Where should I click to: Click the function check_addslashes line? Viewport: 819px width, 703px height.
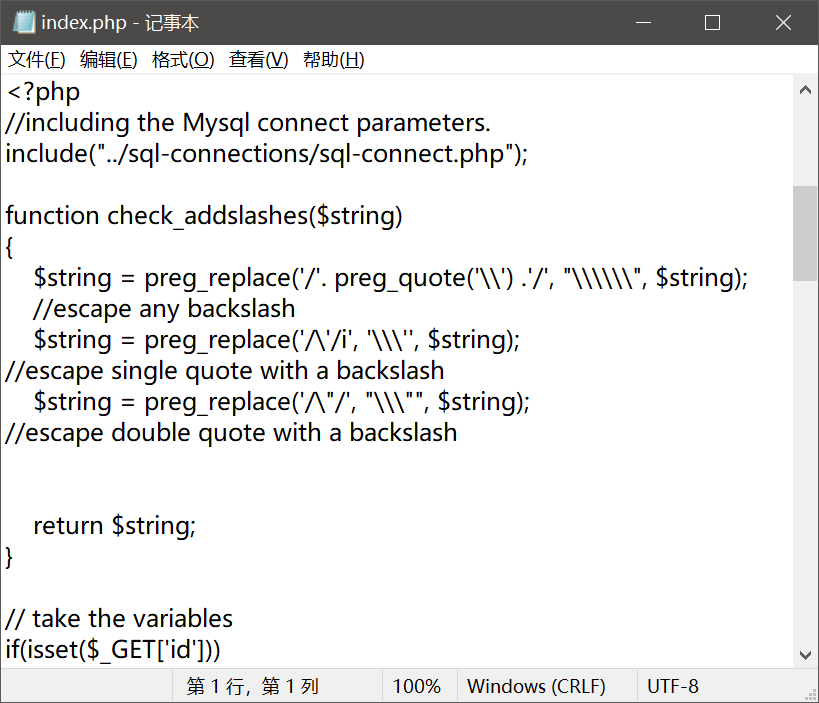[x=204, y=216]
